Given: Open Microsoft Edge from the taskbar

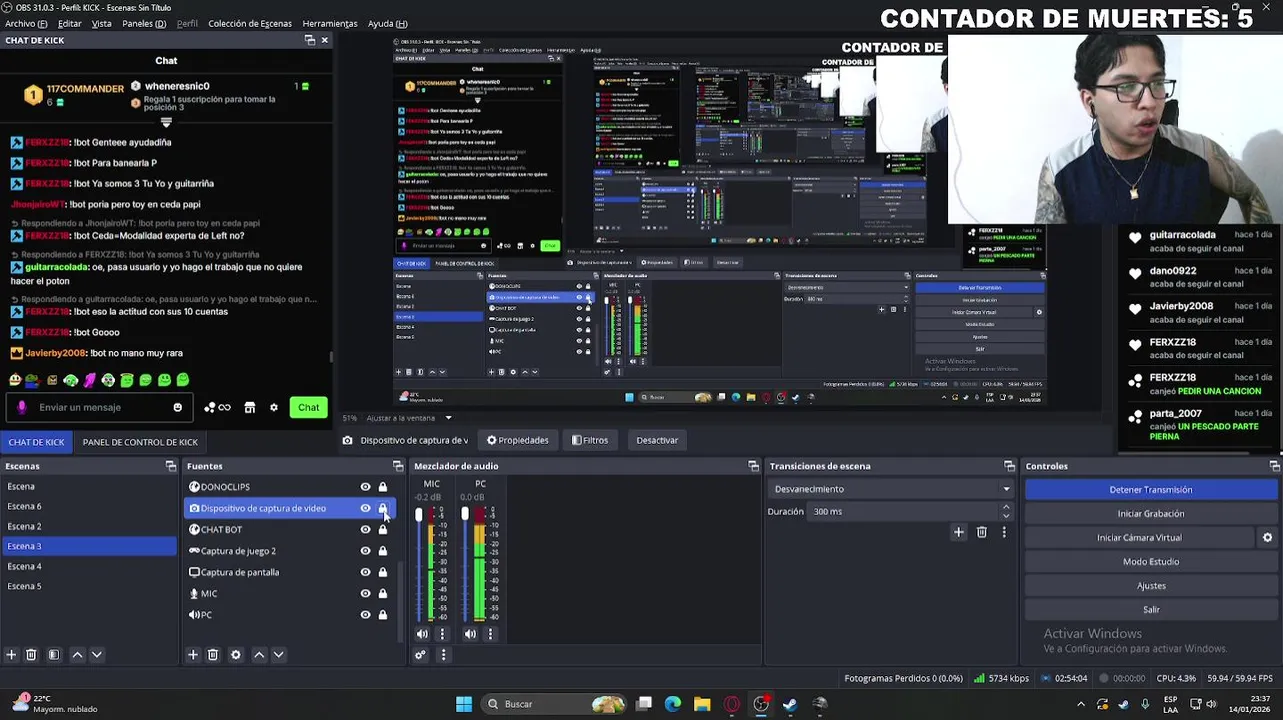Looking at the screenshot, I should tap(673, 704).
